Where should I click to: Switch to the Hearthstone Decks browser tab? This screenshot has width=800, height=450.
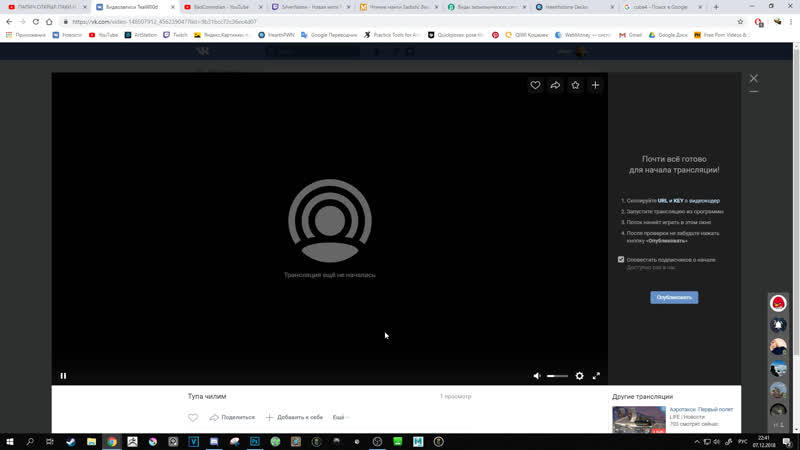pos(575,7)
